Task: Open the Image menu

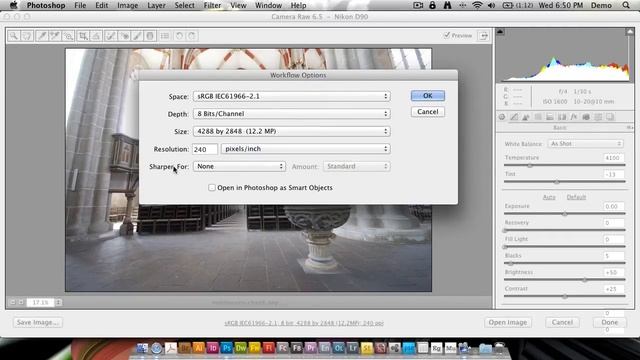Action: [x=127, y=5]
